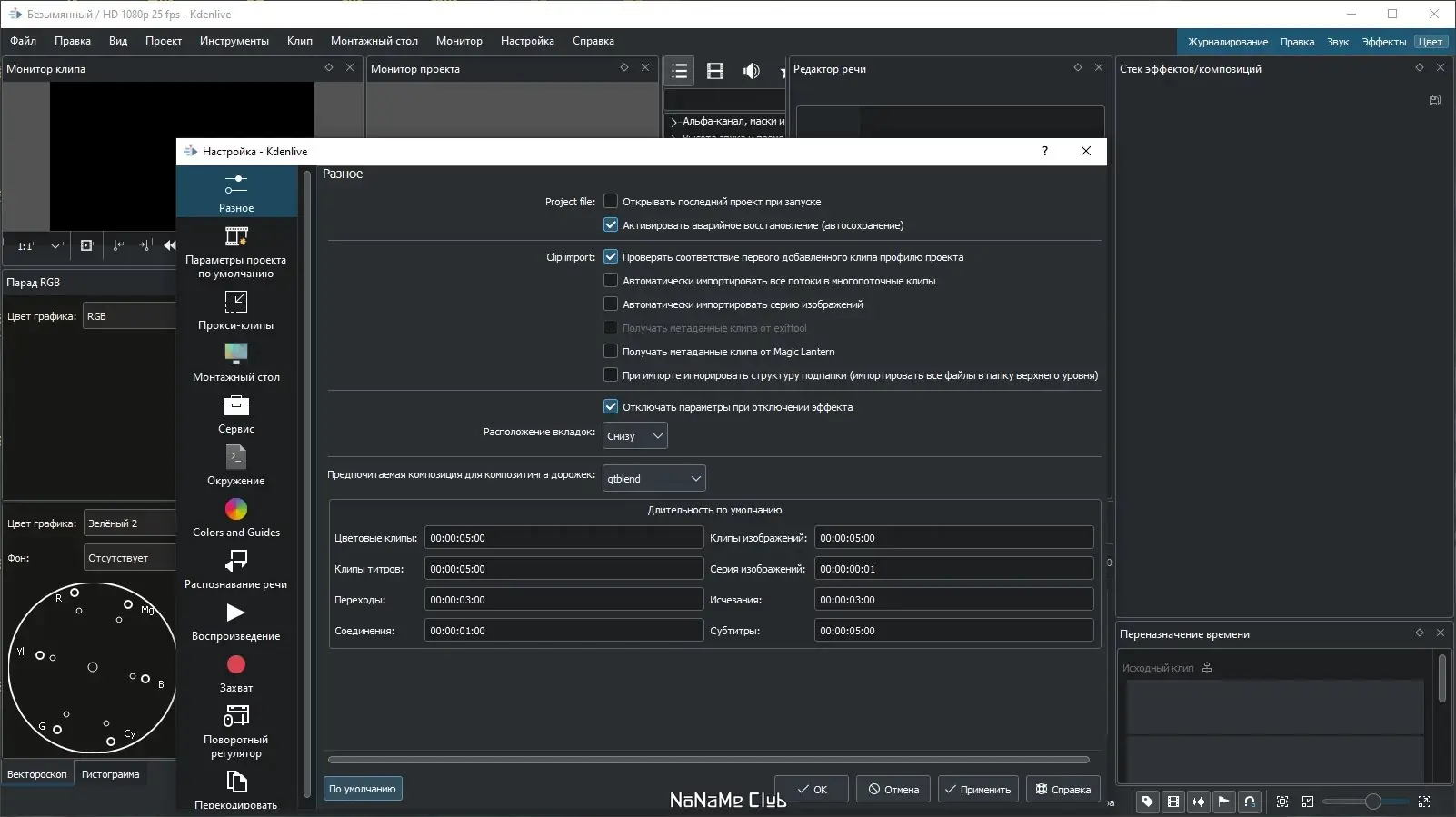
Task: Show video effects filmstrip icon
Action: pyautogui.click(x=715, y=71)
